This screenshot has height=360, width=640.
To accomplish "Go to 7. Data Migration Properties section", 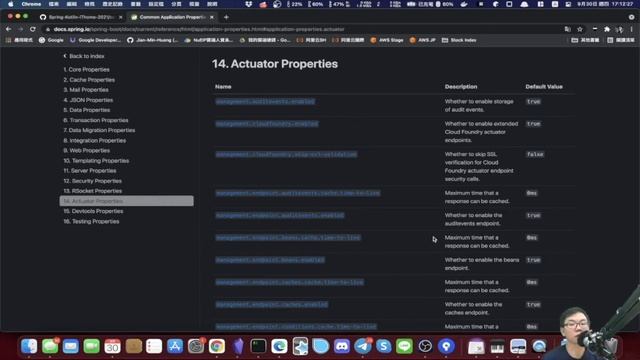I will [99, 130].
